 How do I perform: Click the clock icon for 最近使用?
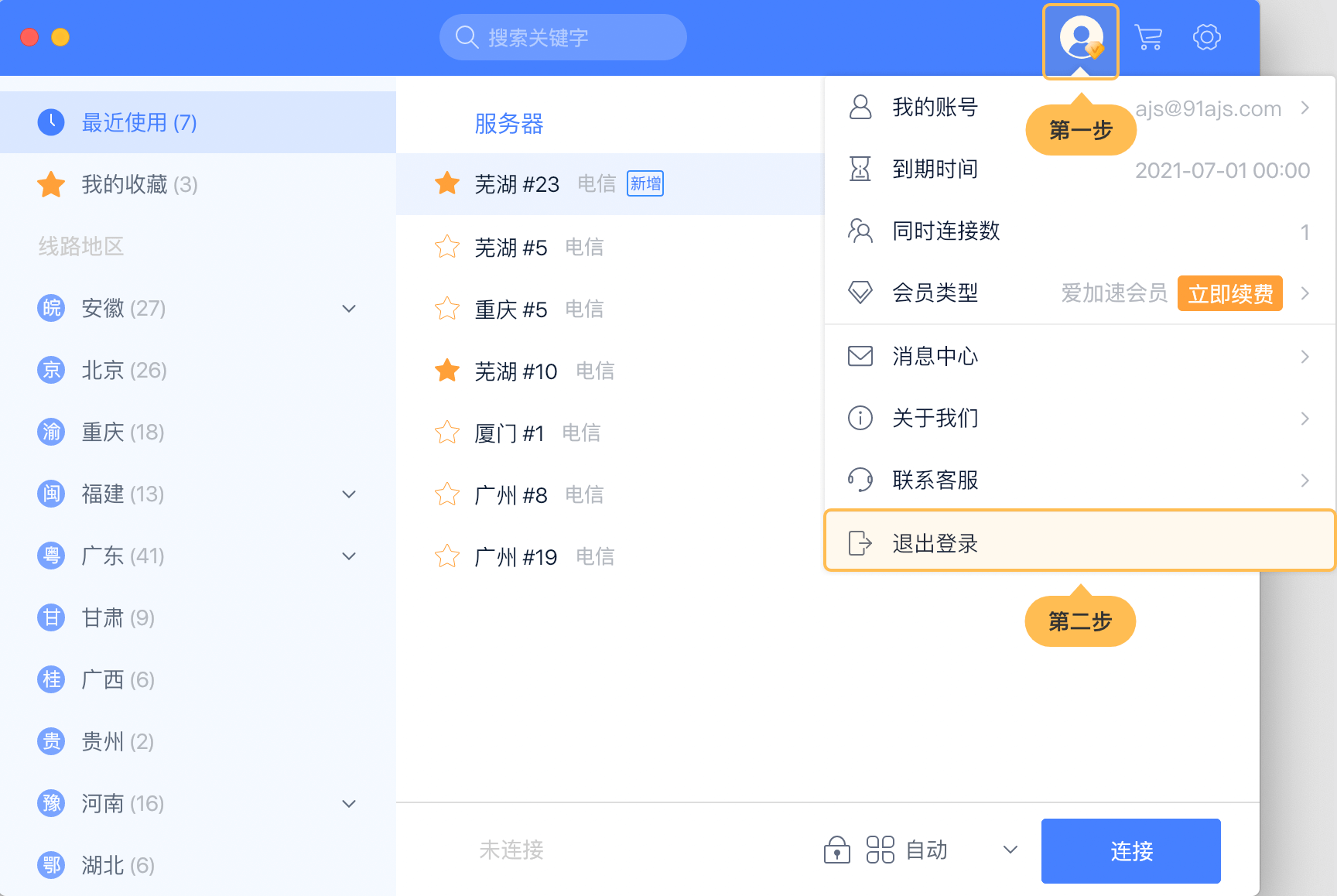[51, 122]
